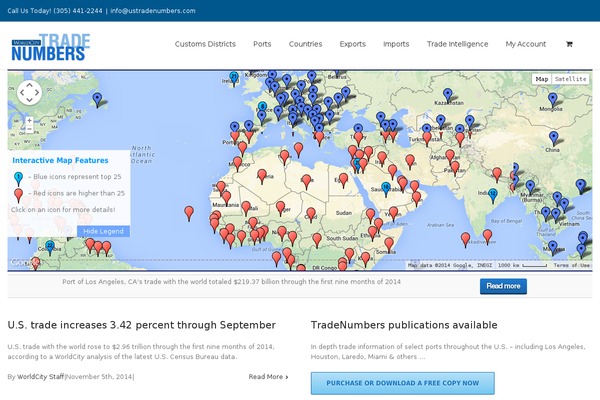
Task: Open the Trade Intelligence menu
Action: [x=457, y=44]
